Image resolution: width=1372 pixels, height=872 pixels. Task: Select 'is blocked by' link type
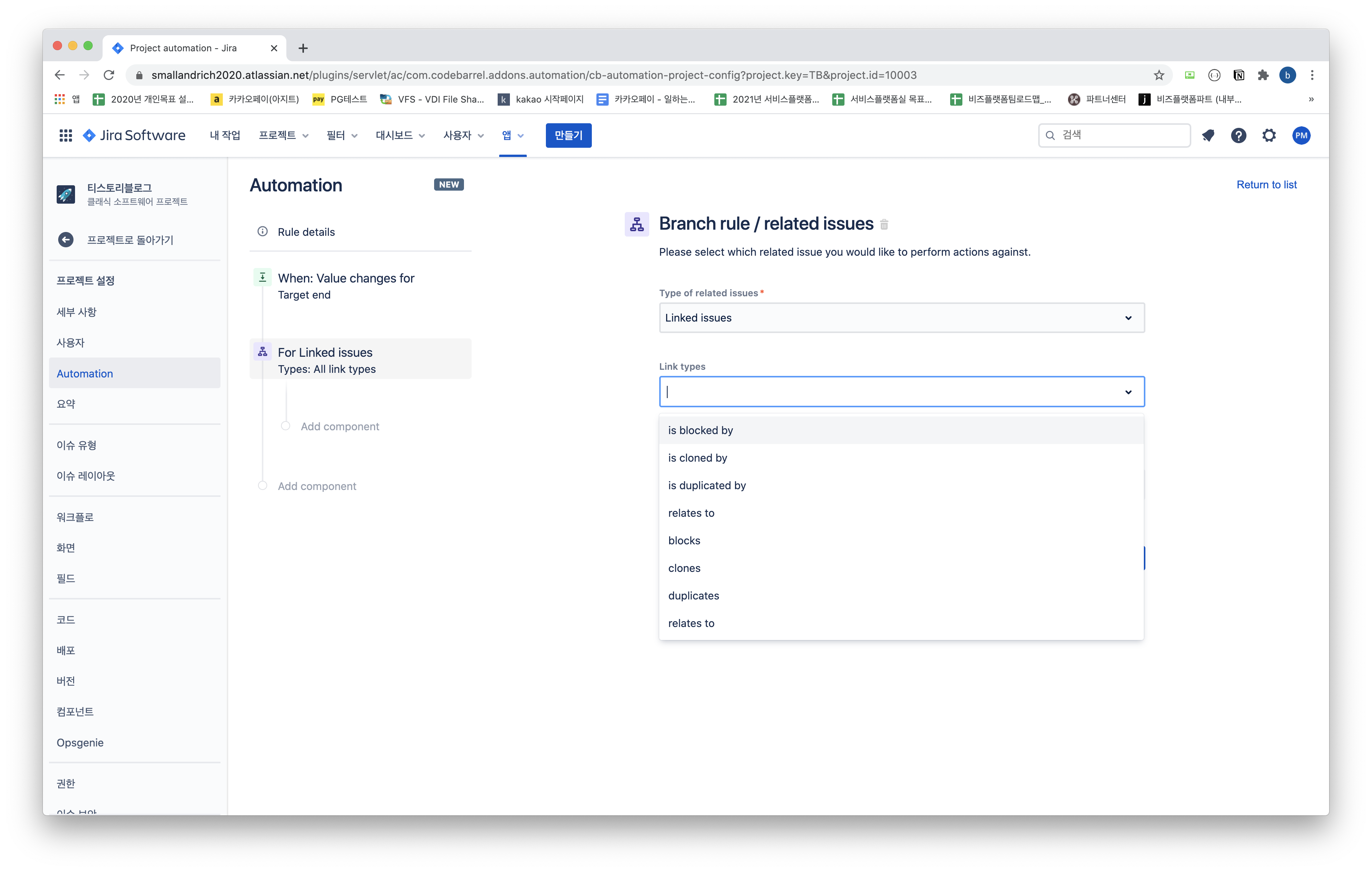[x=700, y=431]
